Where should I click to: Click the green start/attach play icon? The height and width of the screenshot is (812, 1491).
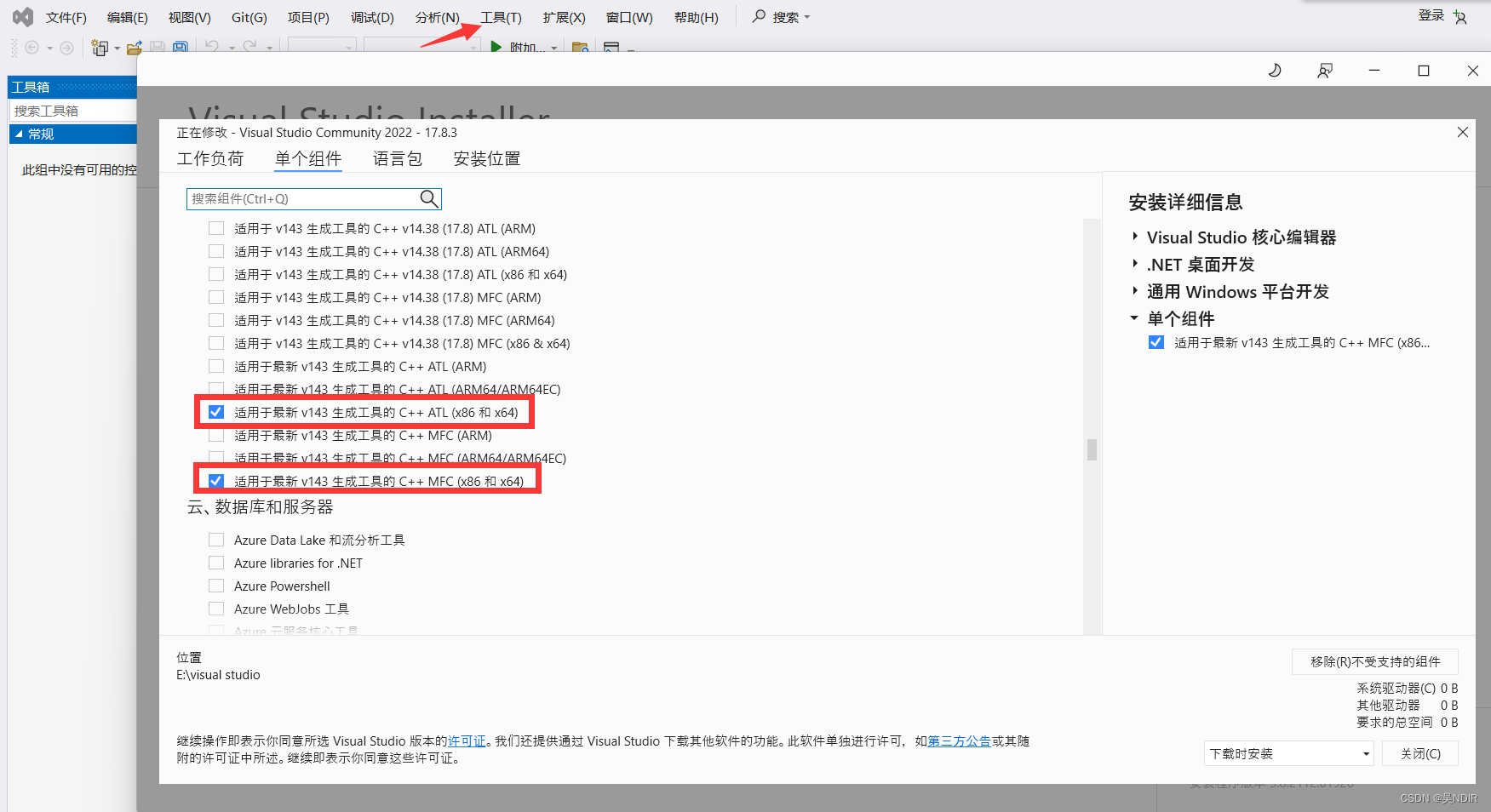496,47
